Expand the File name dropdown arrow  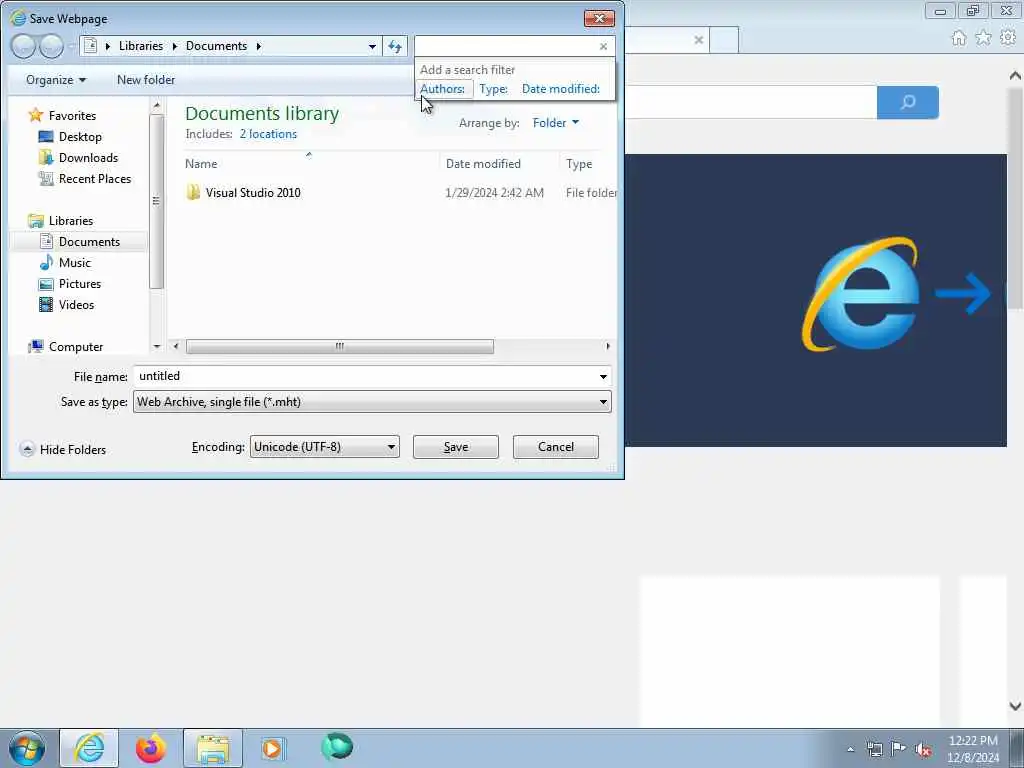tap(603, 376)
